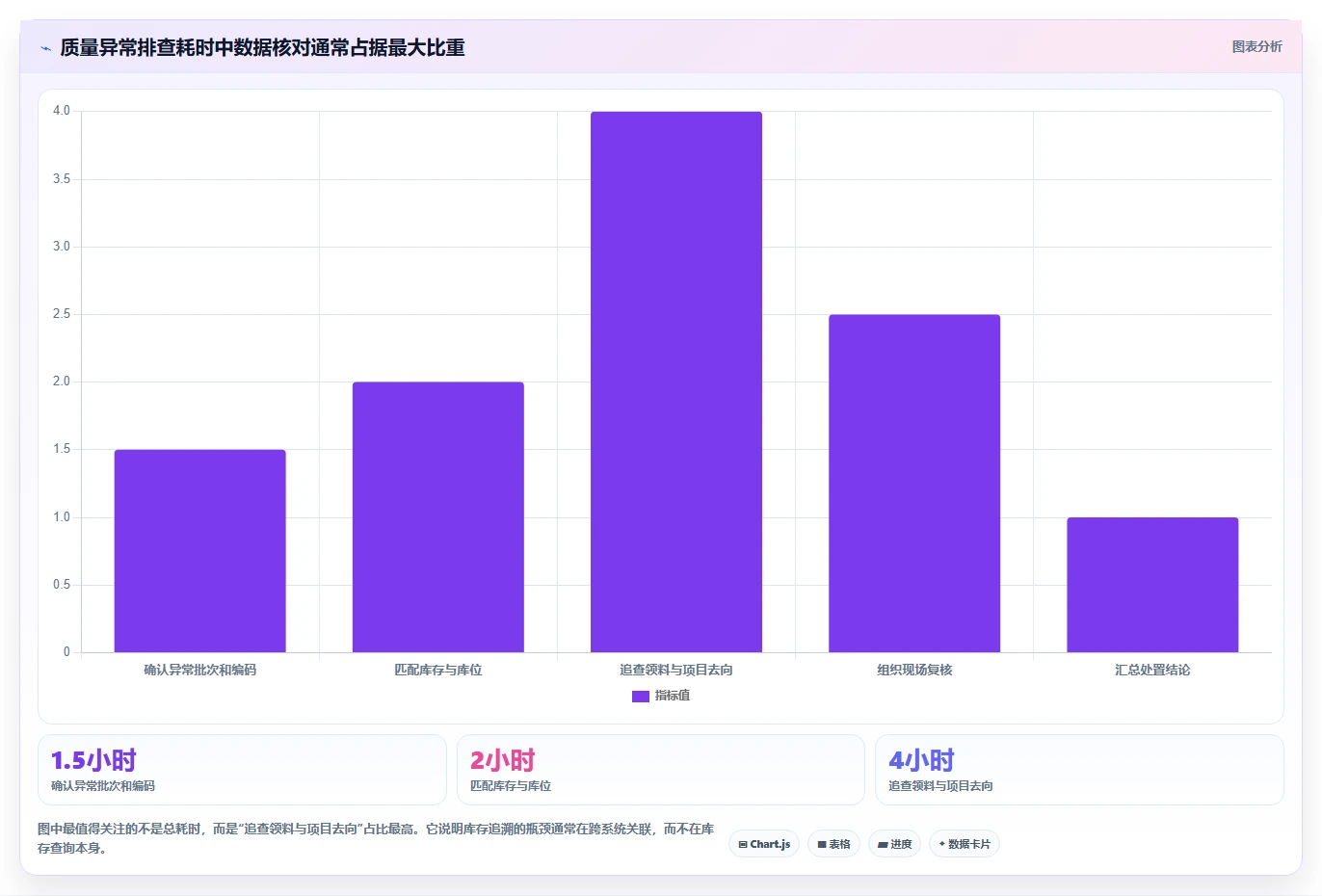Viewport: 1322px width, 896px height.
Task: Select the 数据卡片 tag chip
Action: 964,844
